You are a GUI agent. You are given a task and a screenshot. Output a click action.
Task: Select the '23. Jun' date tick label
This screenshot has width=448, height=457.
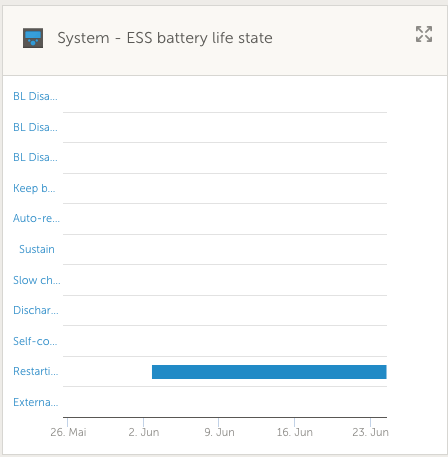click(x=370, y=432)
